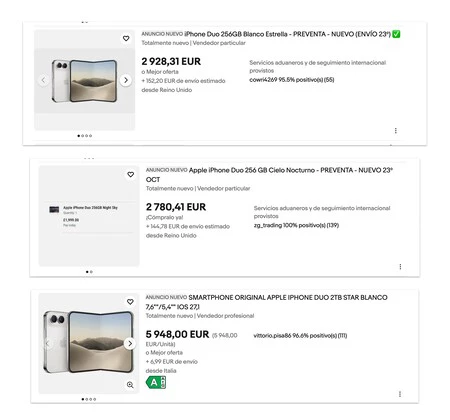The image size is (450, 420).
Task: Open the Cielo Nocturno listing thumbnail
Action: (x=89, y=216)
